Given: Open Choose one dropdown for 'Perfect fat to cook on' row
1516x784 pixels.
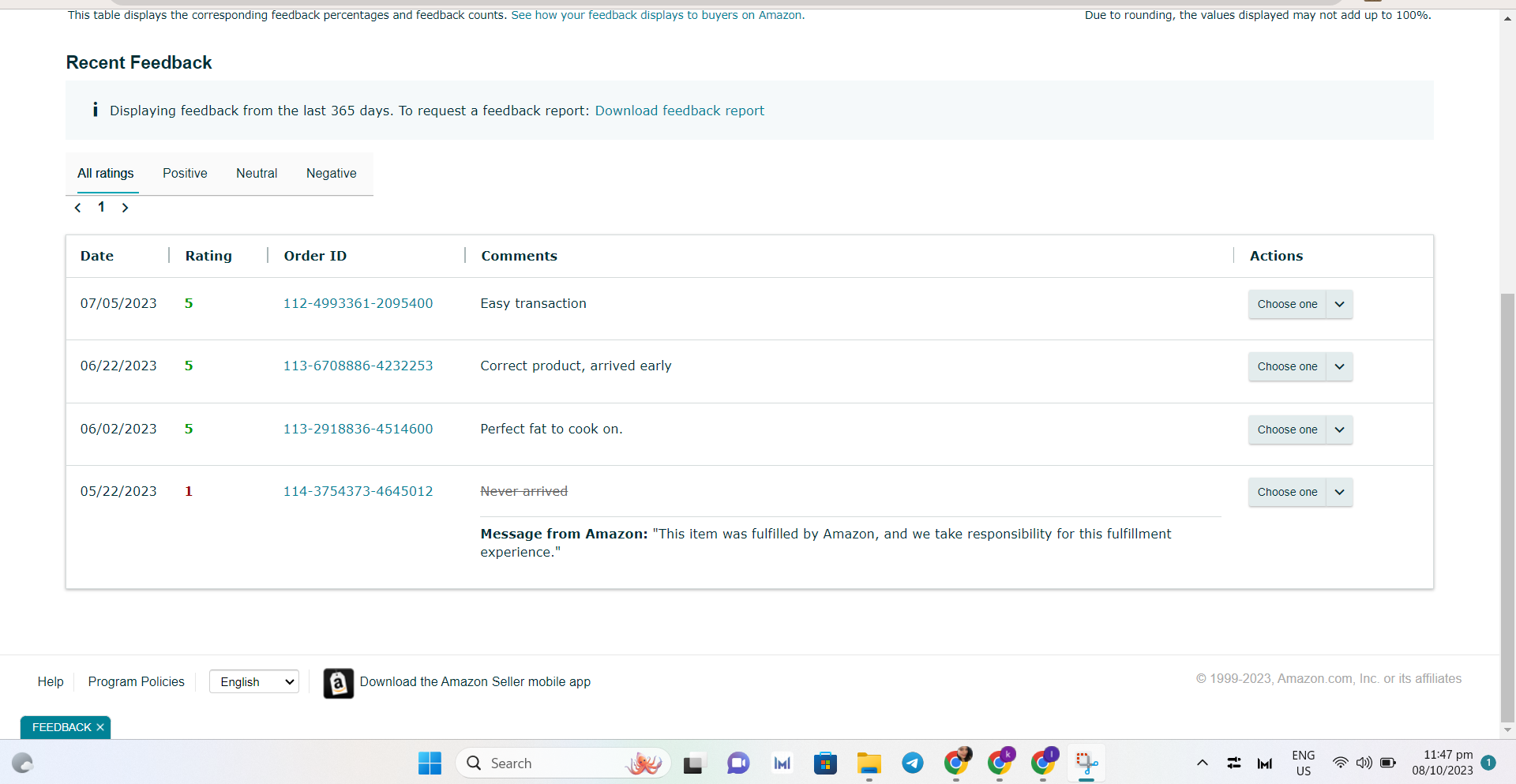Looking at the screenshot, I should pyautogui.click(x=1300, y=430).
